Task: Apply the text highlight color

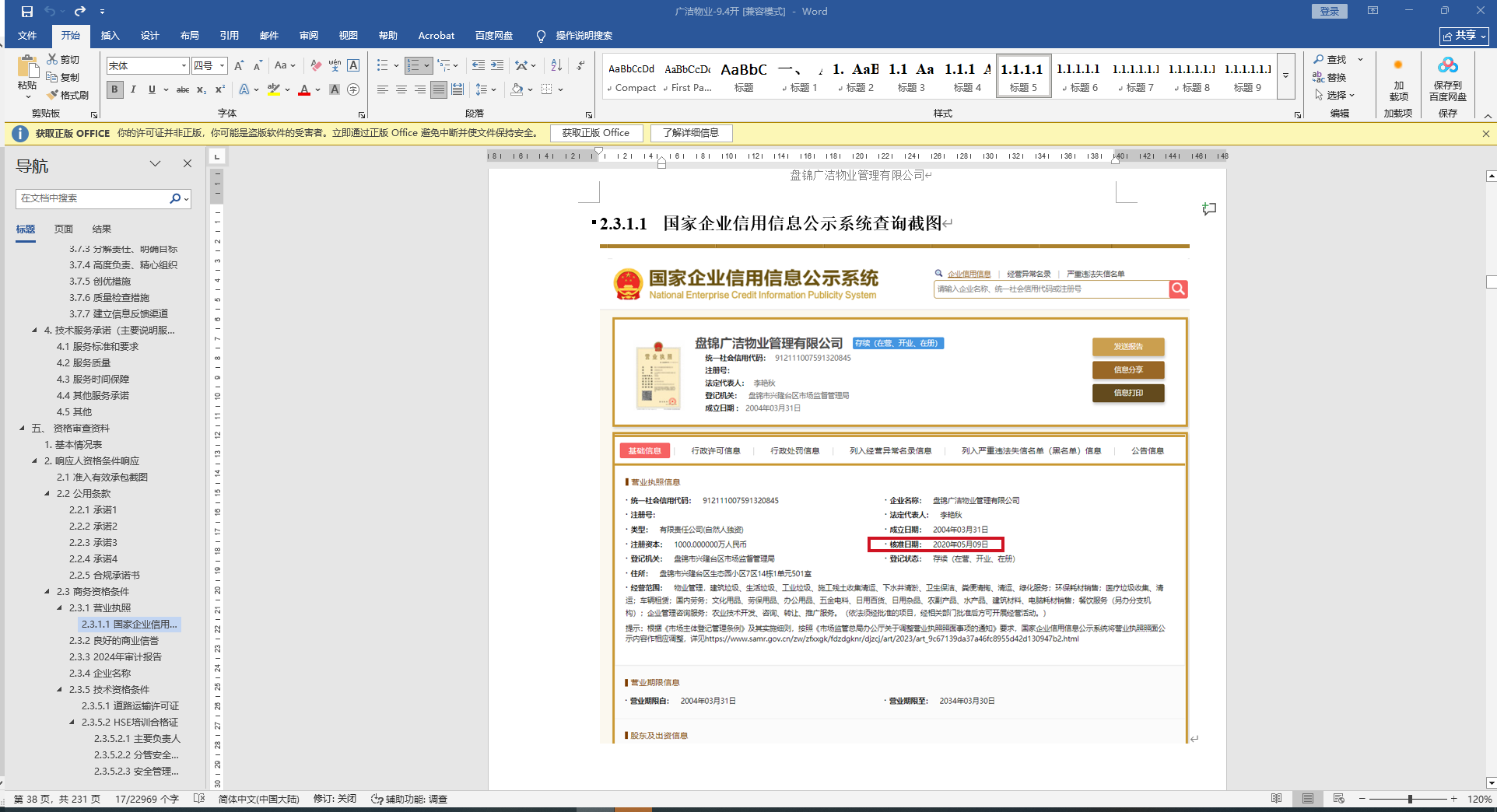Action: [x=273, y=89]
